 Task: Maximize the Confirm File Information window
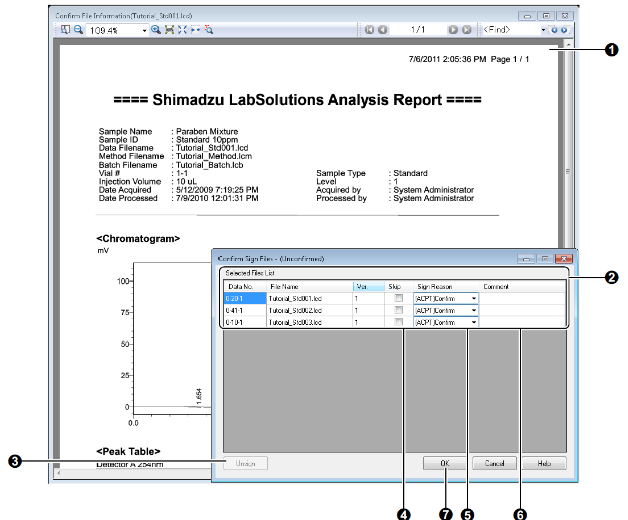[546, 16]
